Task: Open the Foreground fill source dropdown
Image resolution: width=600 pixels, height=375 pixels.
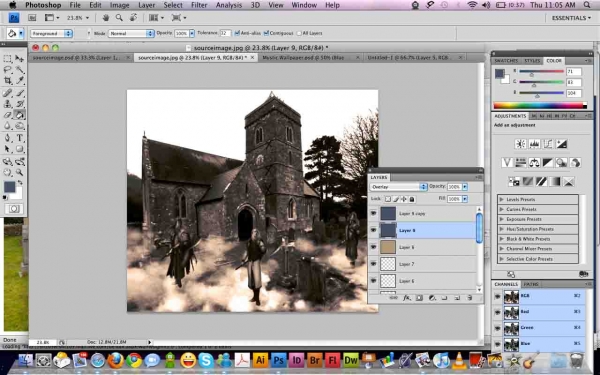Action: 51,33
